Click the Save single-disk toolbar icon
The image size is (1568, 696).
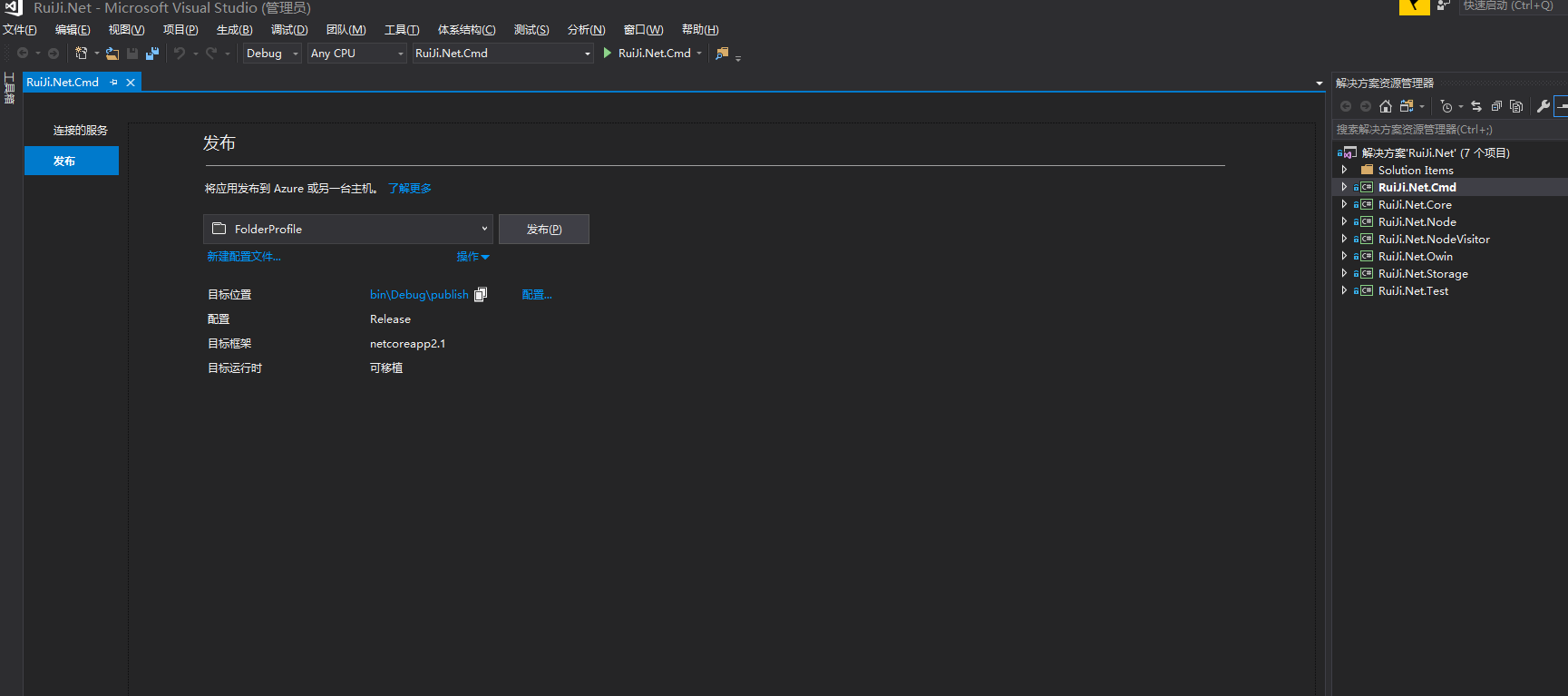click(132, 54)
